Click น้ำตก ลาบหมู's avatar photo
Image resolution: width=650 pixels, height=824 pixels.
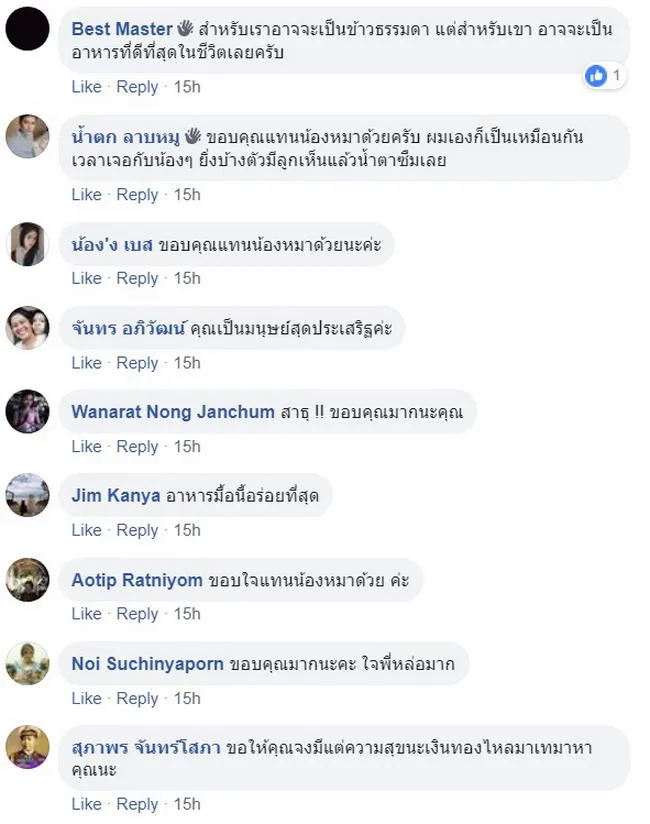tap(27, 137)
